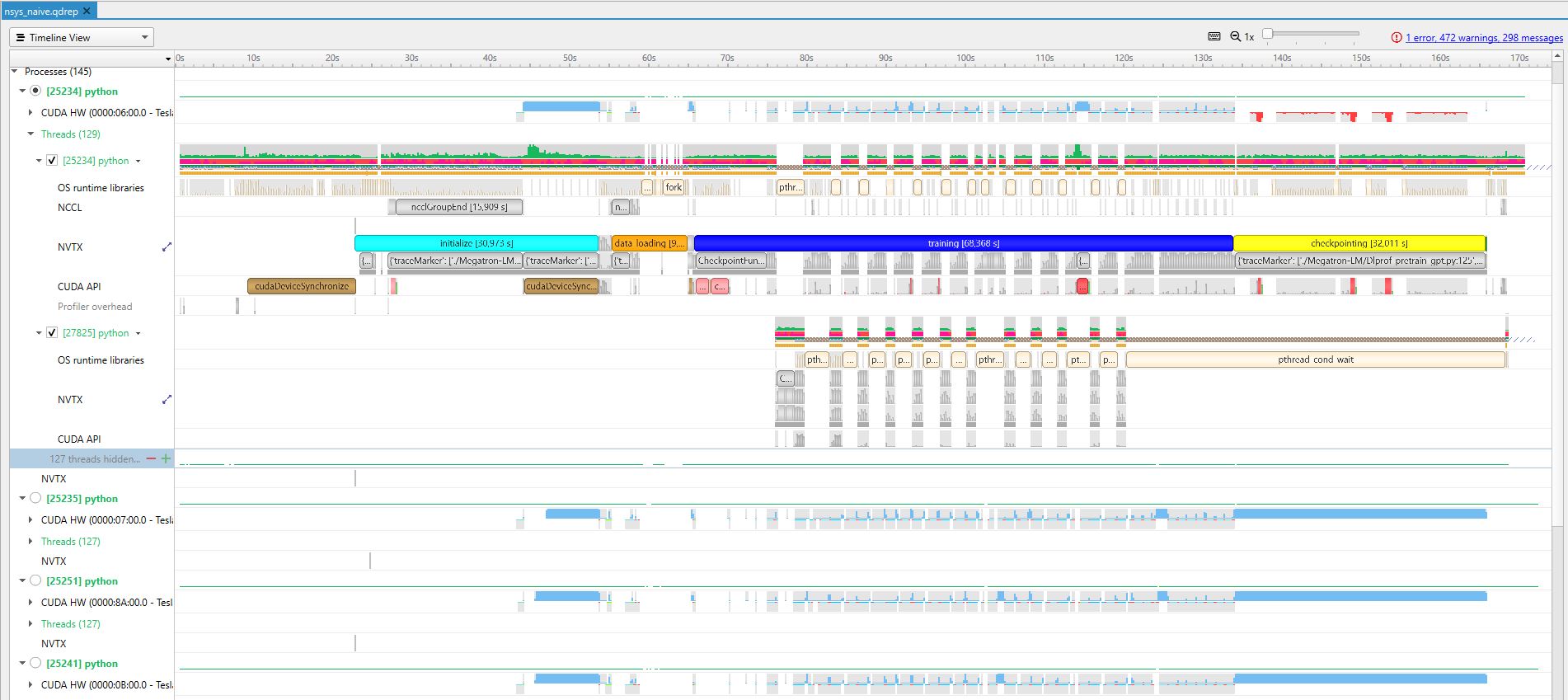Click the long pthread_cond_wait block
Image resolution: width=1568 pixels, height=700 pixels.
click(1316, 359)
